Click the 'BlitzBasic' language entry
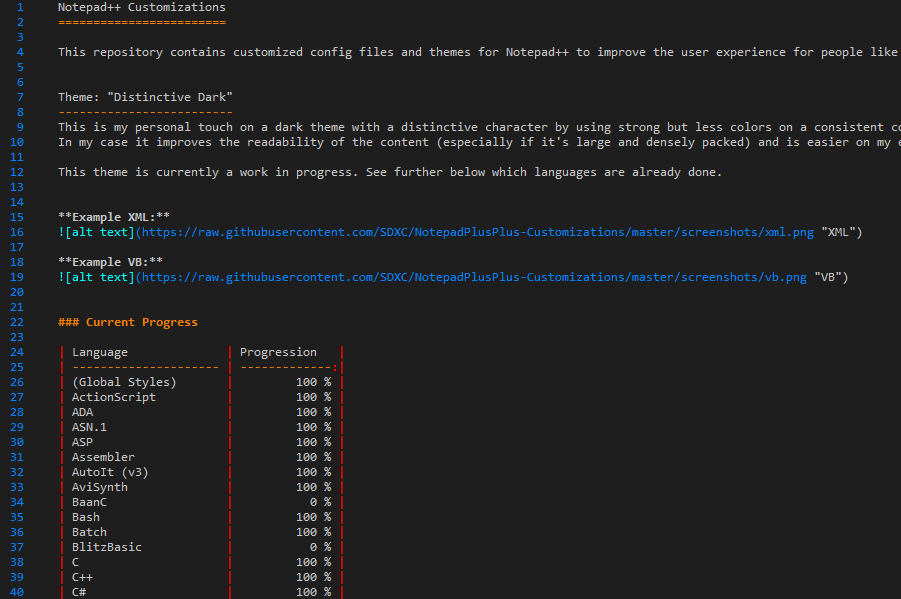This screenshot has width=901, height=599. point(107,547)
